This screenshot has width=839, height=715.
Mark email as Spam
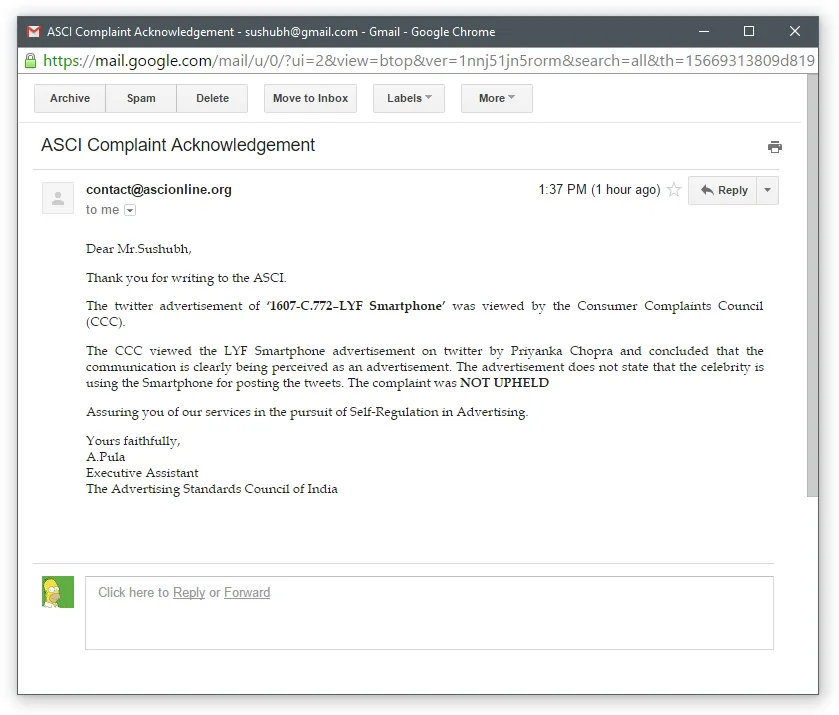tap(141, 98)
